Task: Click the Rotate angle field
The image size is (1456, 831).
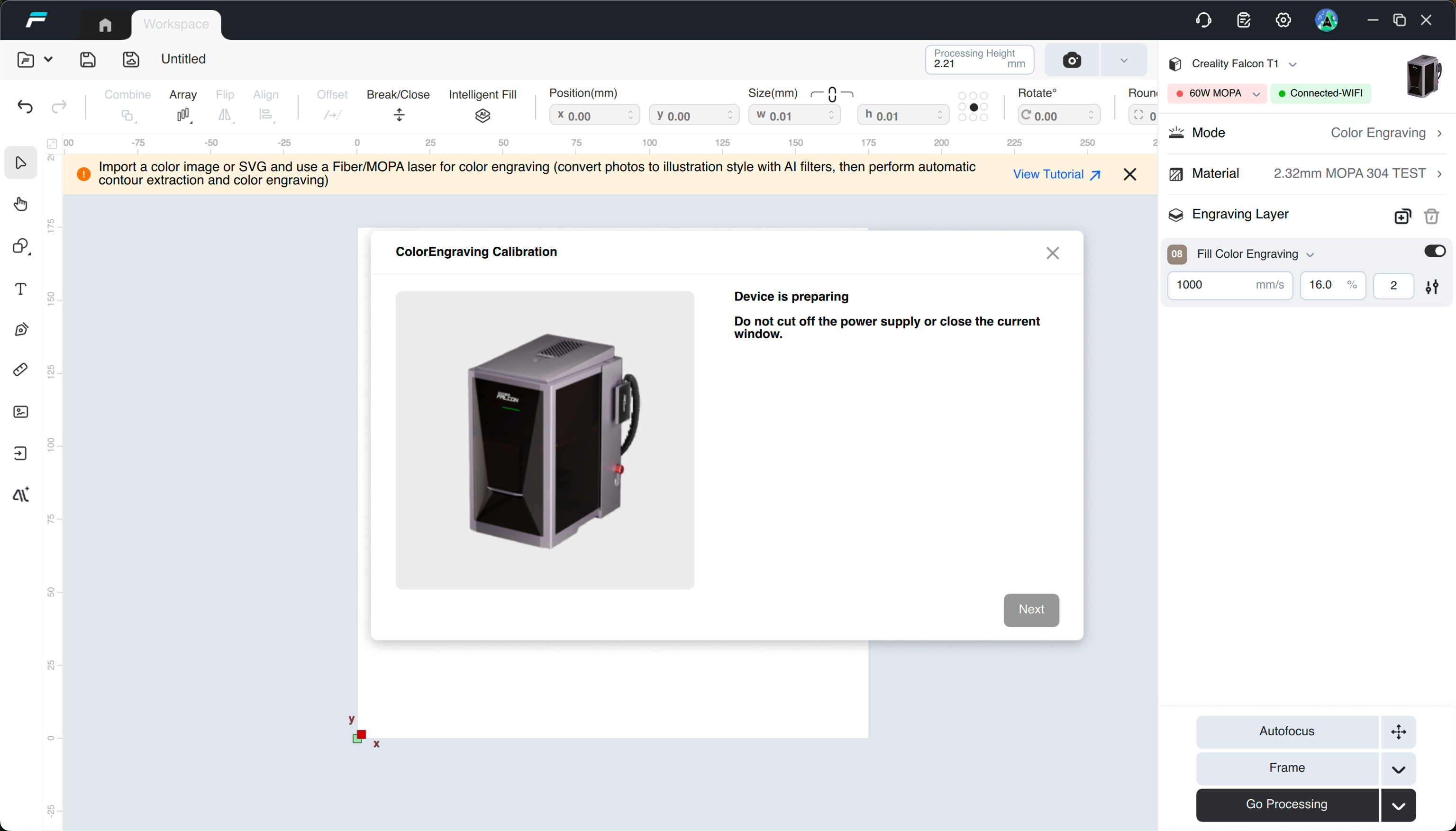Action: (x=1059, y=115)
